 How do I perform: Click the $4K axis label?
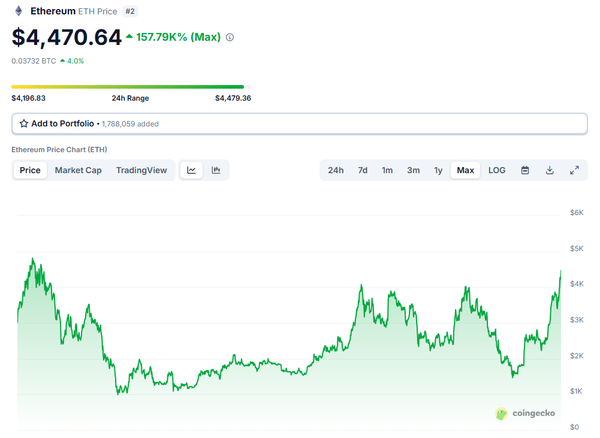(577, 284)
